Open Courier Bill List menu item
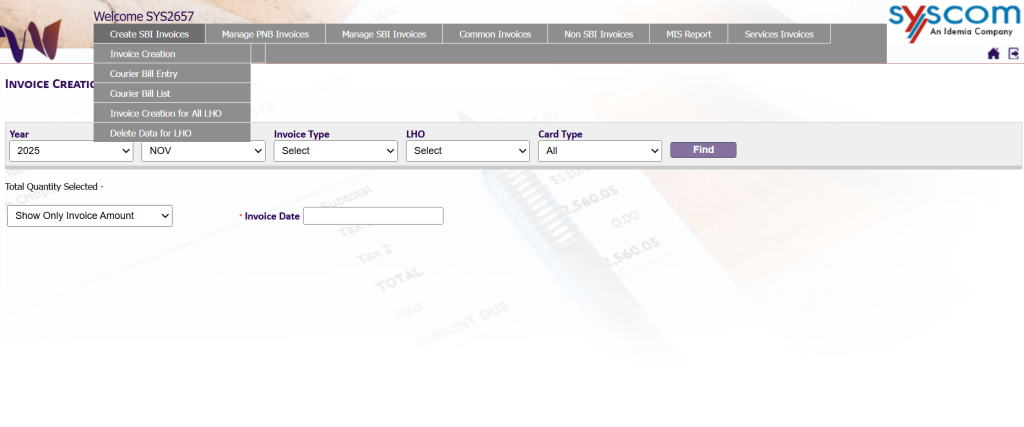1024x427 pixels. [140, 93]
